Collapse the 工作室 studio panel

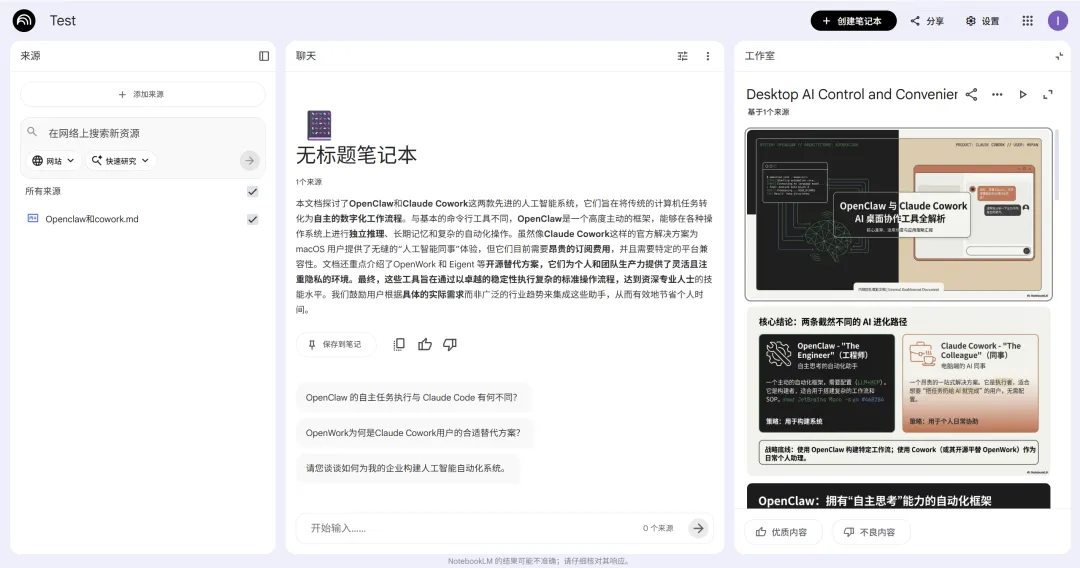[1059, 56]
